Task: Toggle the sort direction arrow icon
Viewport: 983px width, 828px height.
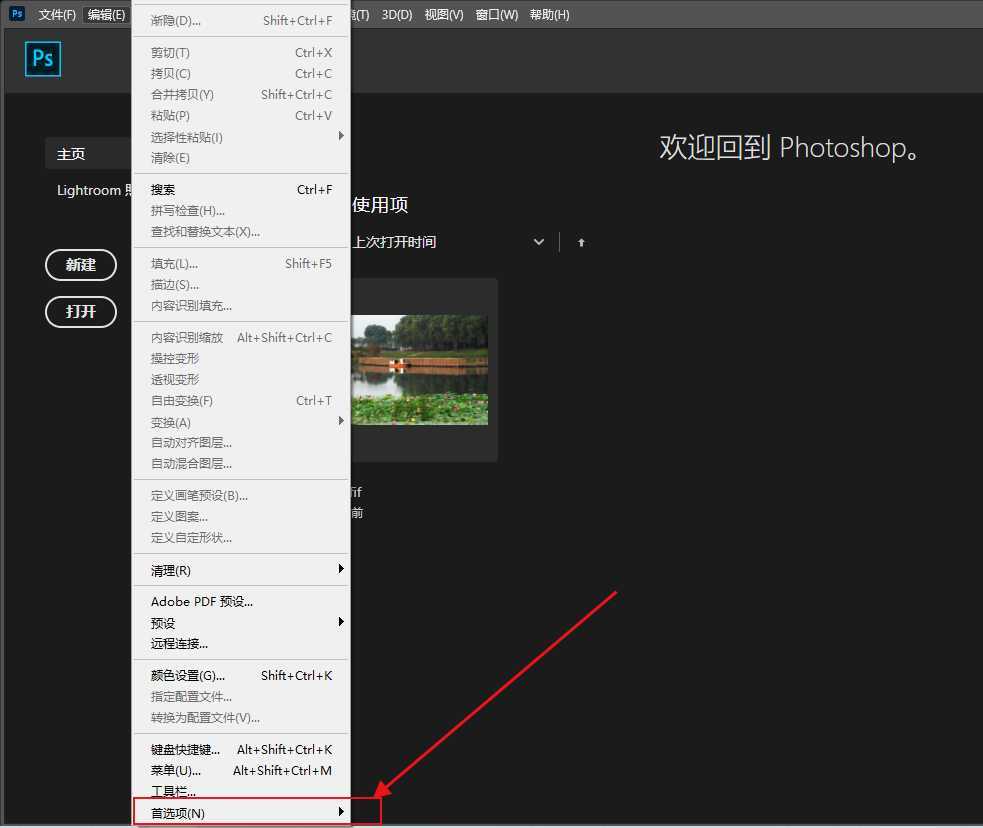Action: click(x=580, y=241)
